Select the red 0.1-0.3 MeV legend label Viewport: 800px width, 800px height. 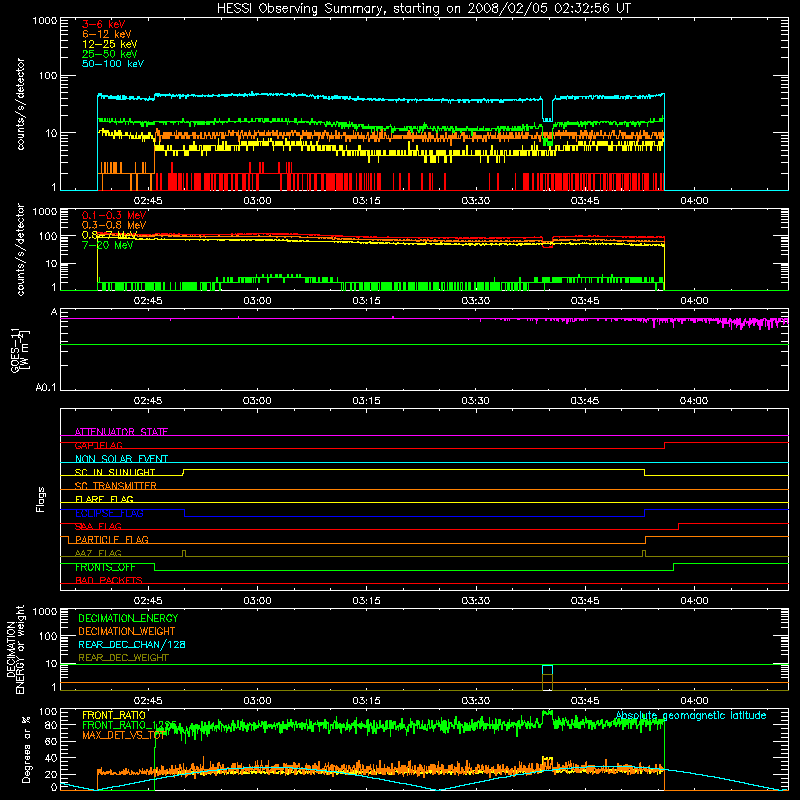pos(114,215)
